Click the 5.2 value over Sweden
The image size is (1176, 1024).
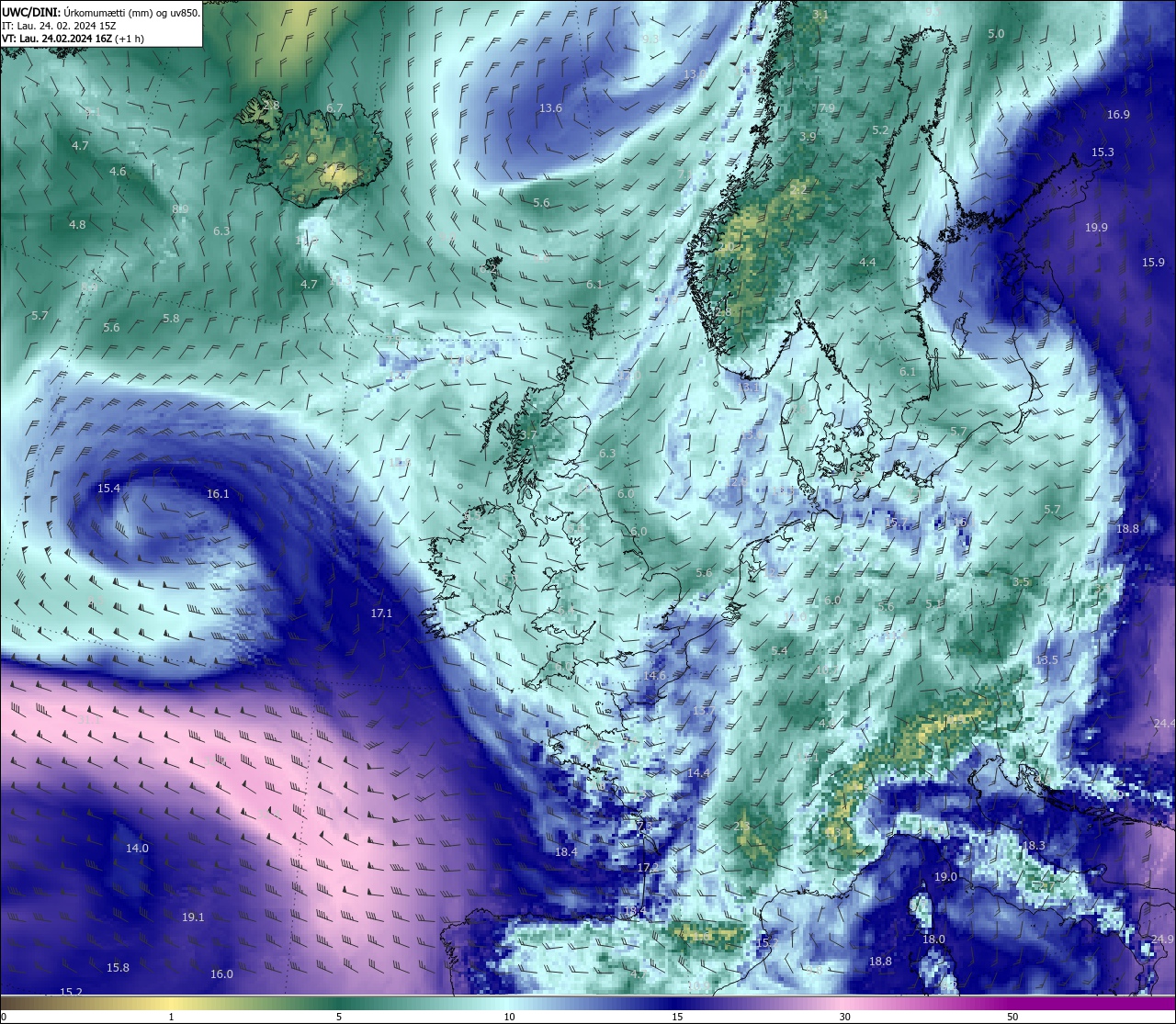coord(880,131)
